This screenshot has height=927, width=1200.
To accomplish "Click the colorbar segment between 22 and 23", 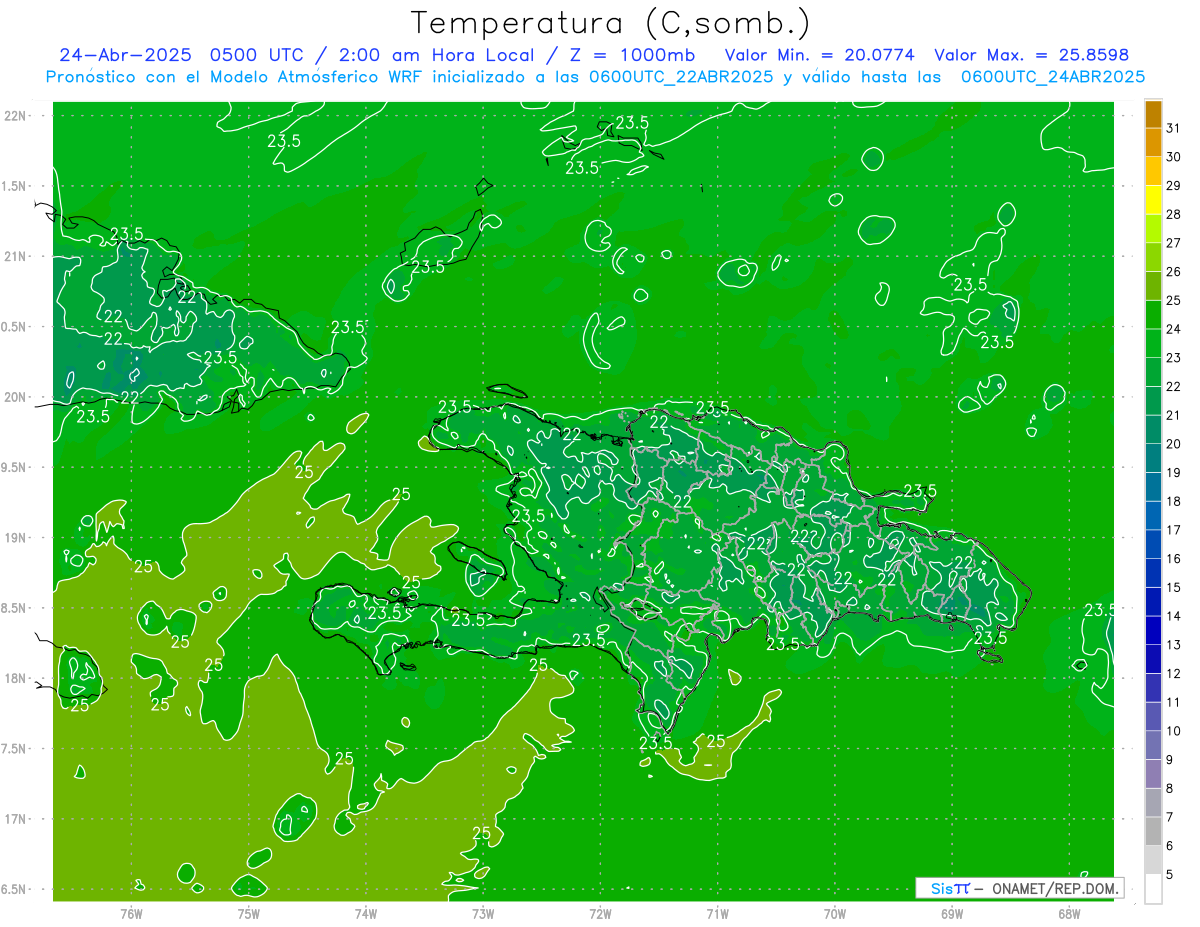I will pyautogui.click(x=1153, y=373).
